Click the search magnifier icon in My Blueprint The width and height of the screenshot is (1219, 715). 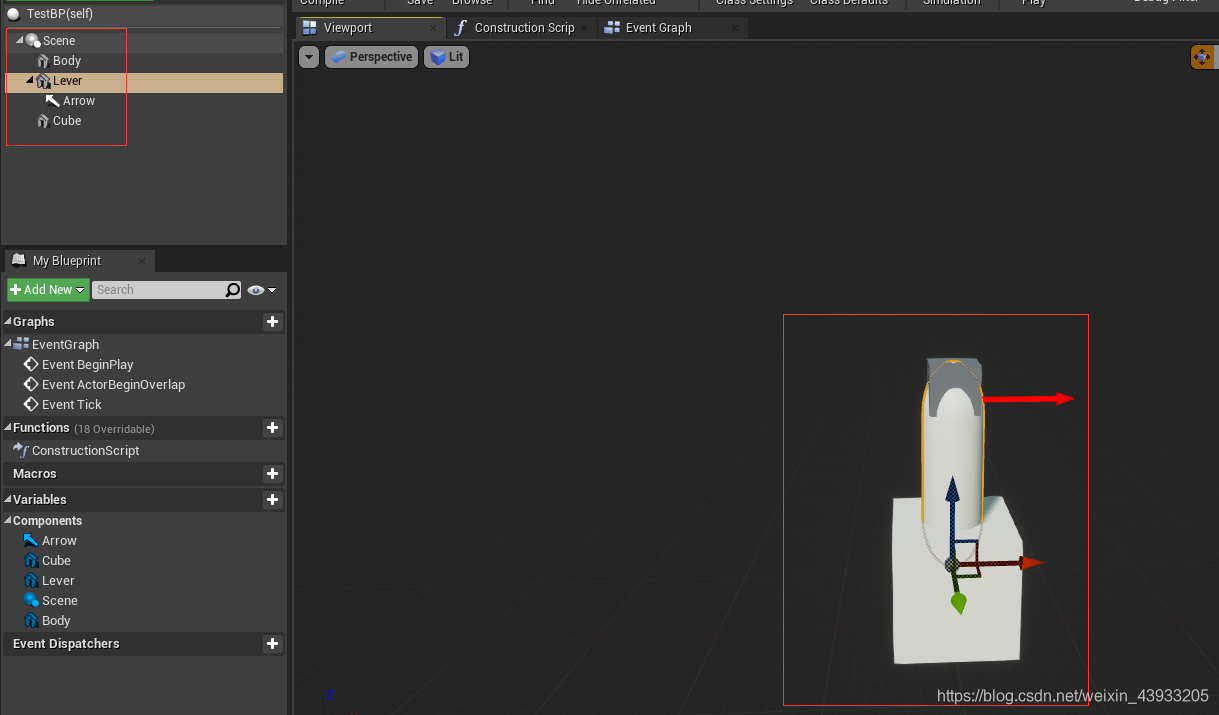coord(233,290)
